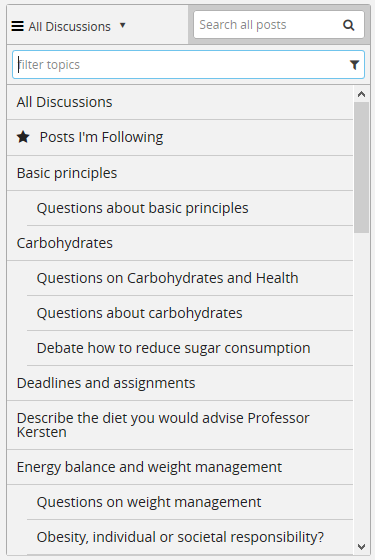The image size is (376, 560).
Task: Select All Discussions in the topic list
Action: point(180,102)
